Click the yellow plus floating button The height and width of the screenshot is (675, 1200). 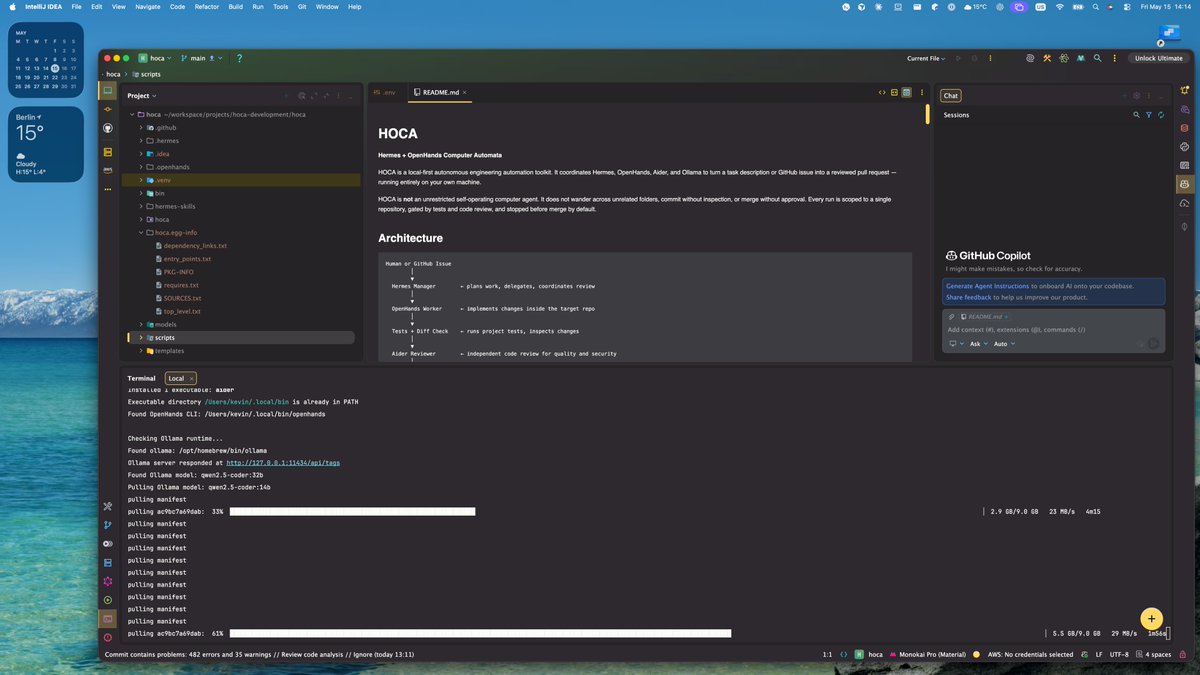coord(1151,618)
